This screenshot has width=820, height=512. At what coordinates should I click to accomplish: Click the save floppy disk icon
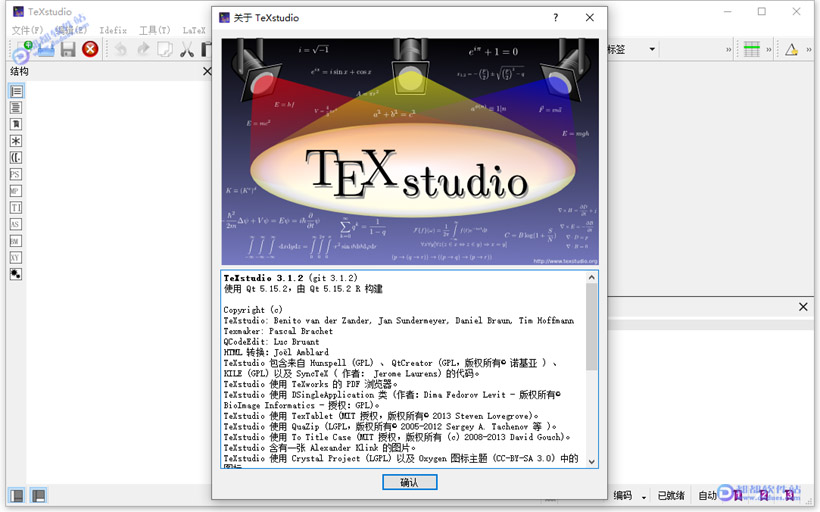pos(68,50)
